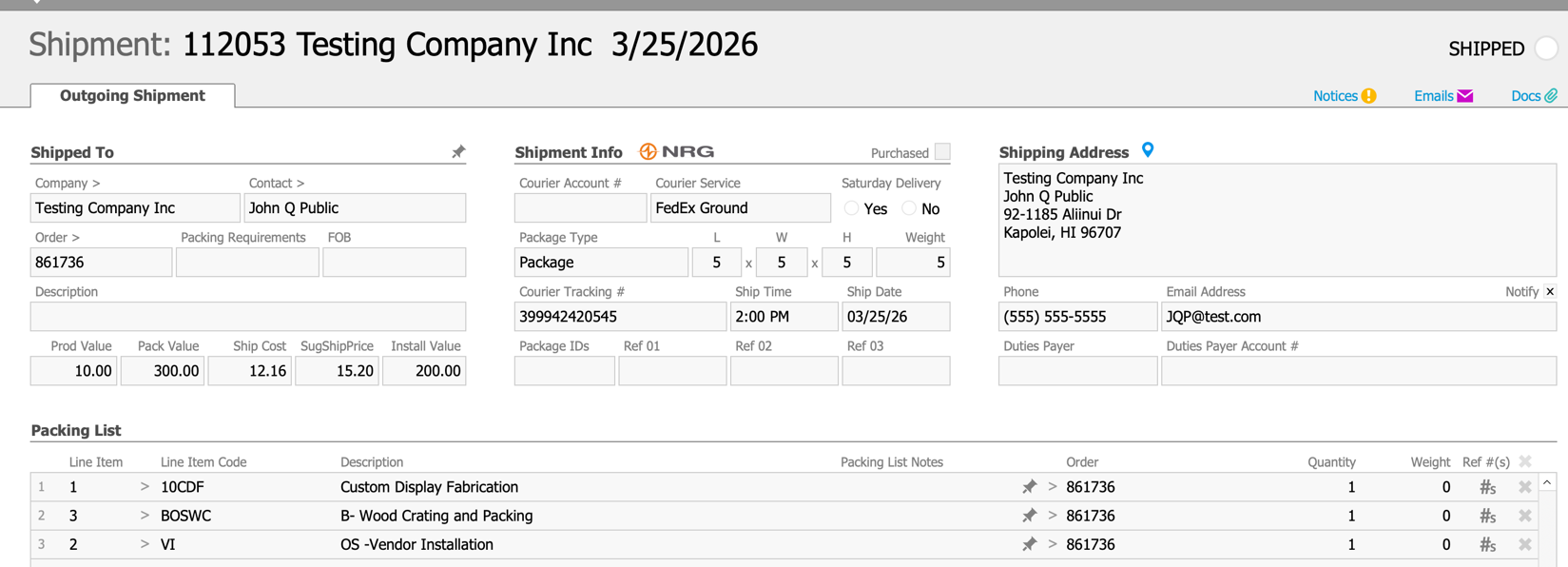Open the Company > link label
The width and height of the screenshot is (1568, 567).
click(x=67, y=183)
